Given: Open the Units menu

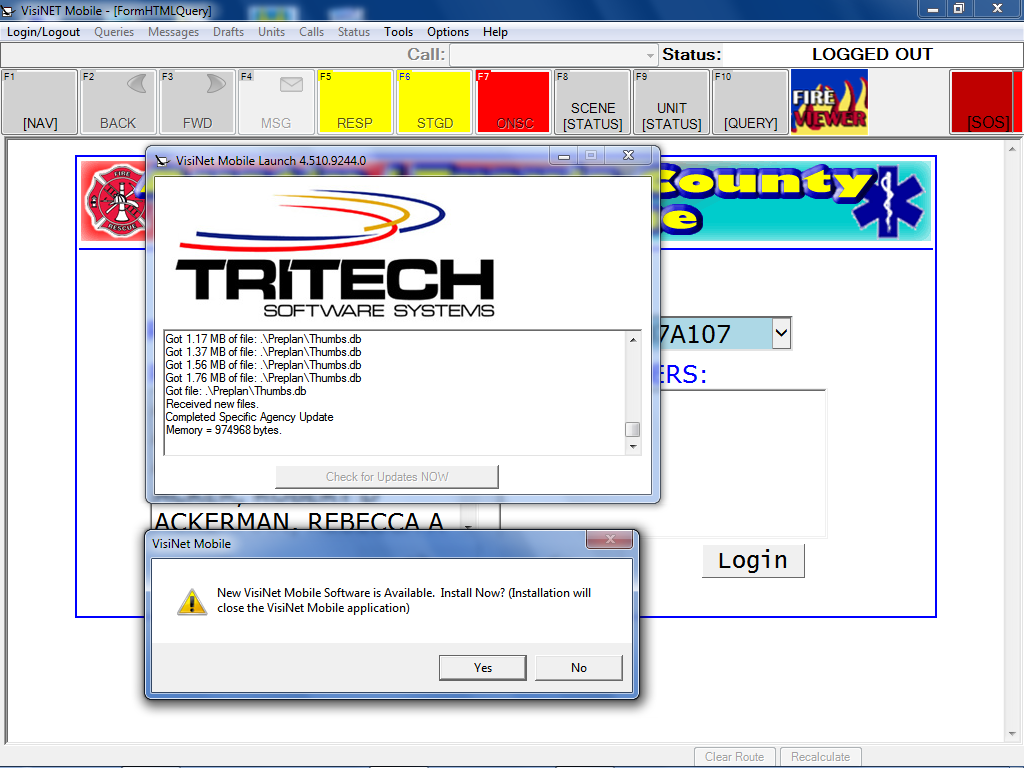Looking at the screenshot, I should pyautogui.click(x=271, y=32).
